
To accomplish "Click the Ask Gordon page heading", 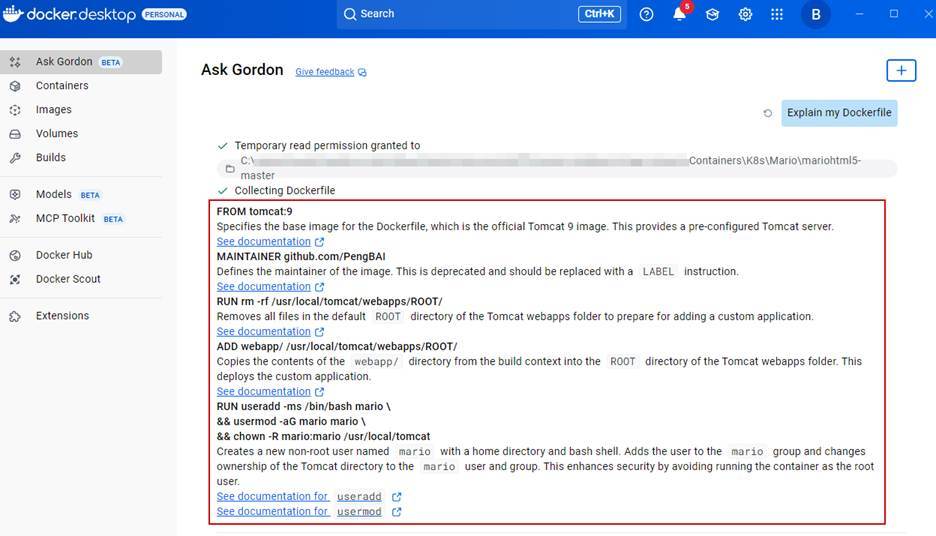I will pos(242,70).
